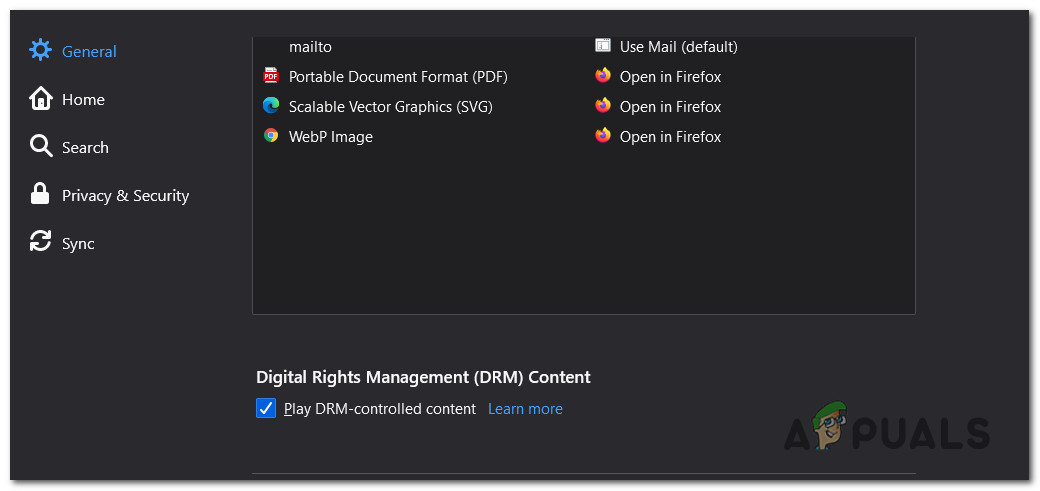This screenshot has height=491, width=1040.
Task: Select the Scalable Vector Graphics row label
Action: point(390,106)
